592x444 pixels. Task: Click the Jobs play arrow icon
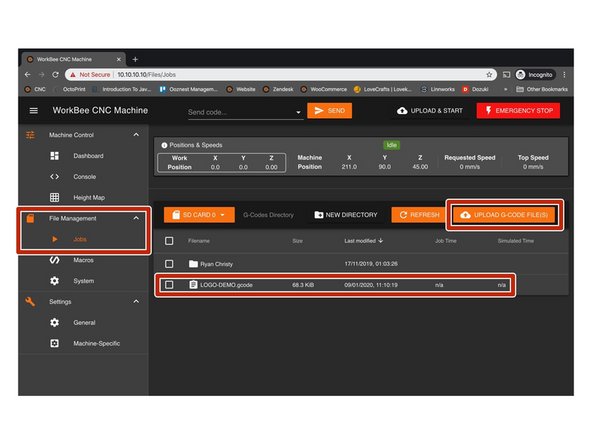55,239
